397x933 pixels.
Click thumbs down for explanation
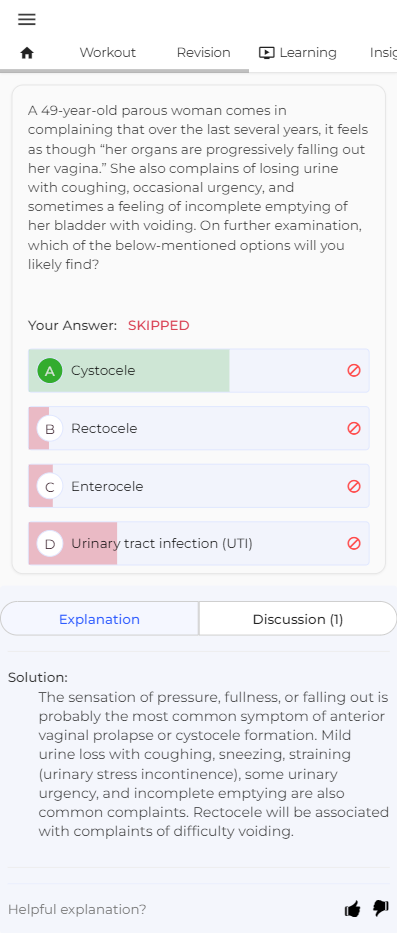coord(380,909)
